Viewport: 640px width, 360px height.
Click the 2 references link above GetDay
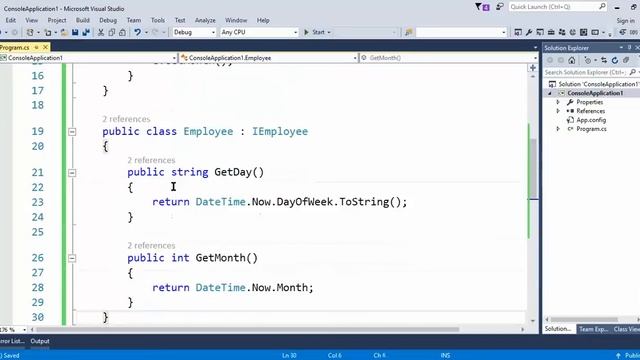(151, 160)
